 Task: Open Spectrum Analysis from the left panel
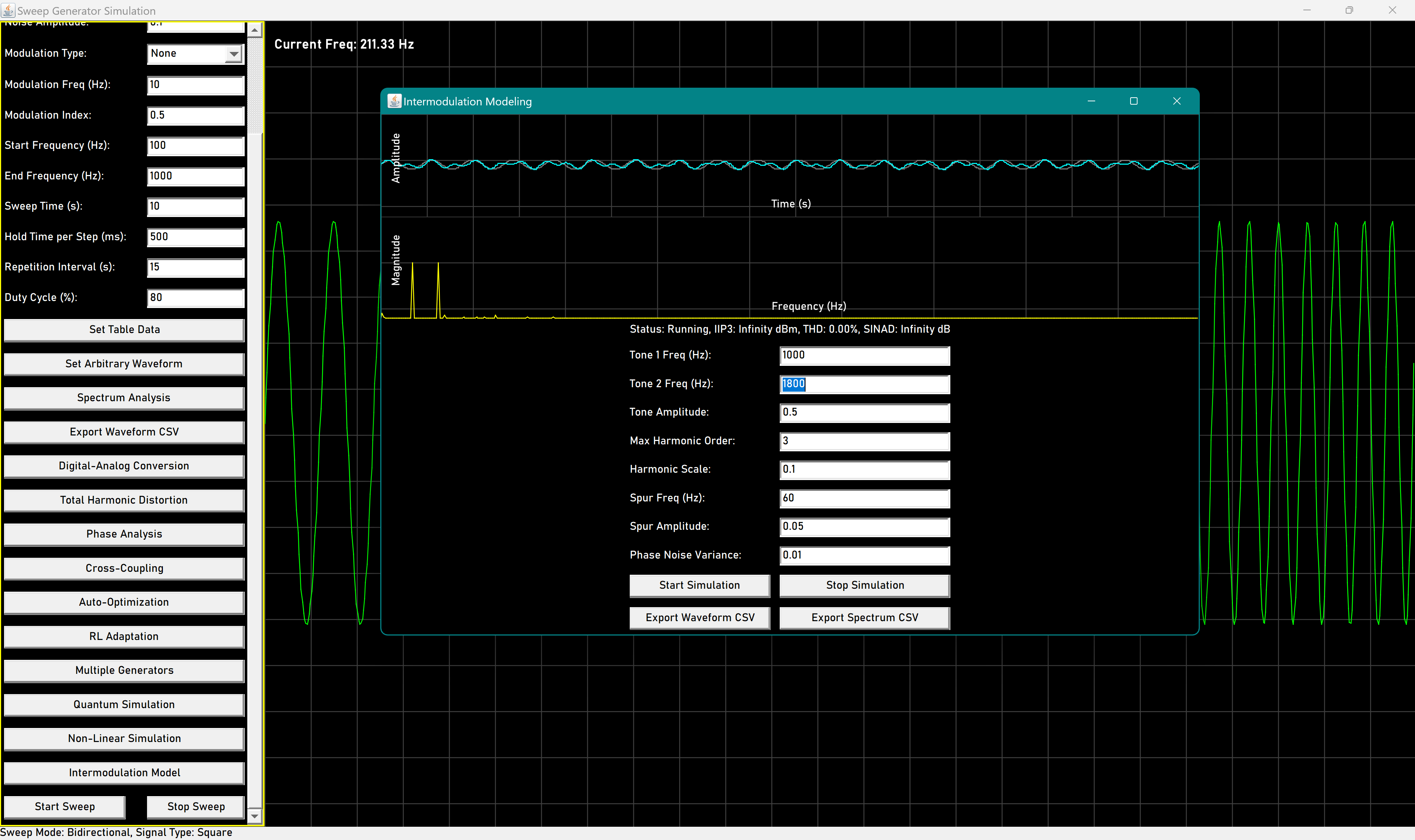pos(124,398)
